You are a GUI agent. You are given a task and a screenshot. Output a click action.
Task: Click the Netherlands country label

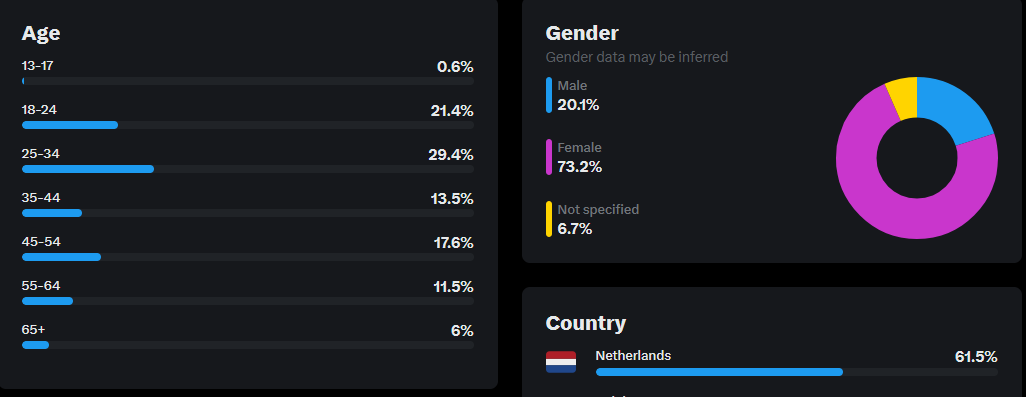click(633, 356)
